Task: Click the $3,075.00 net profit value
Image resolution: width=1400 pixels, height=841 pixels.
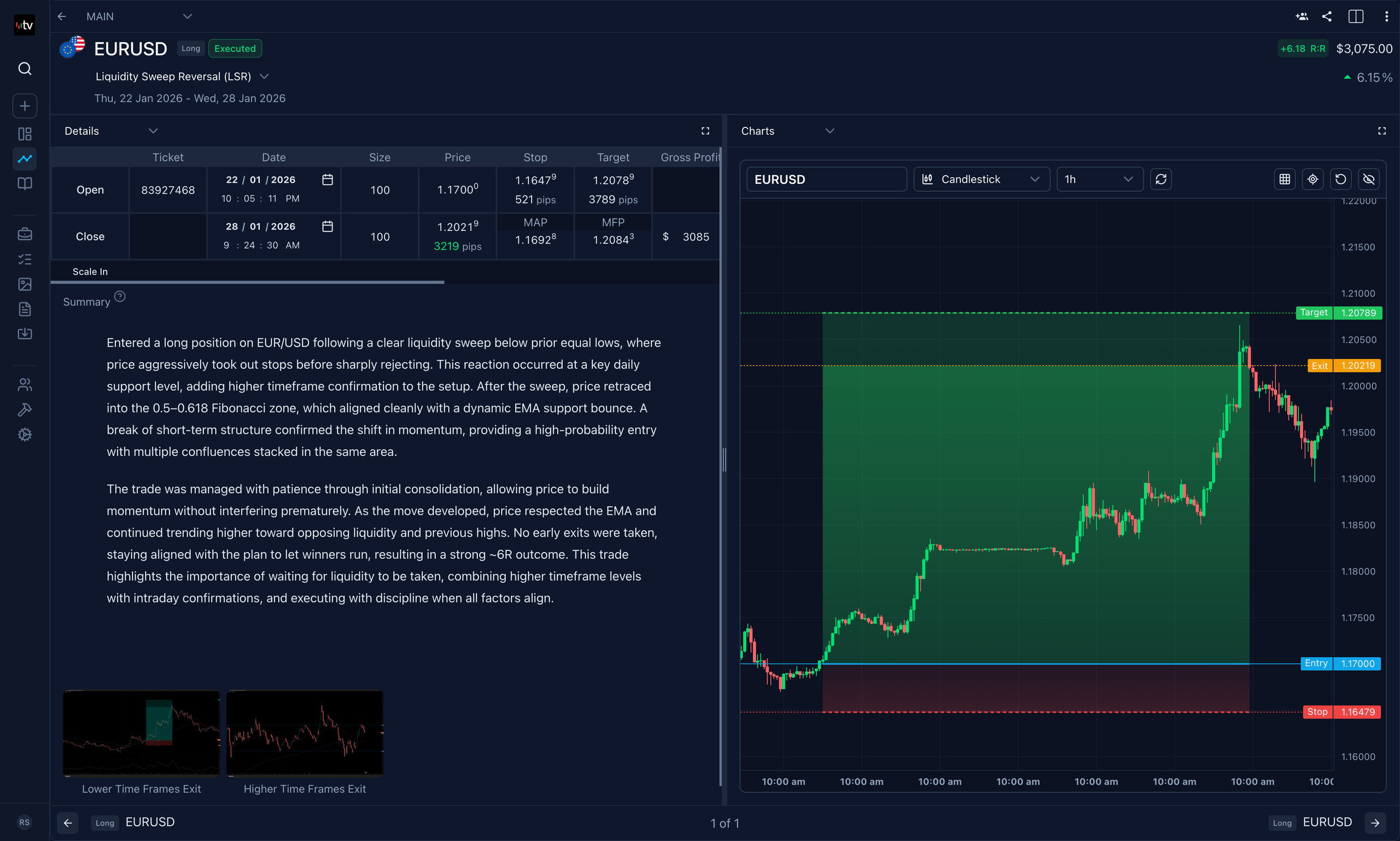Action: pyautogui.click(x=1364, y=49)
